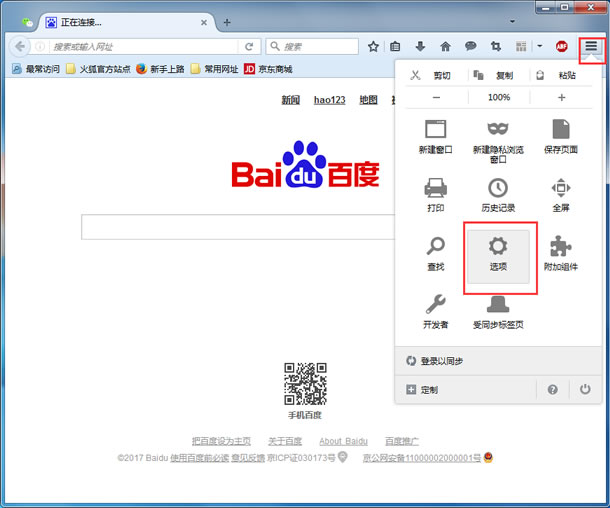Select the 正在连接 Baidu tab

126,23
